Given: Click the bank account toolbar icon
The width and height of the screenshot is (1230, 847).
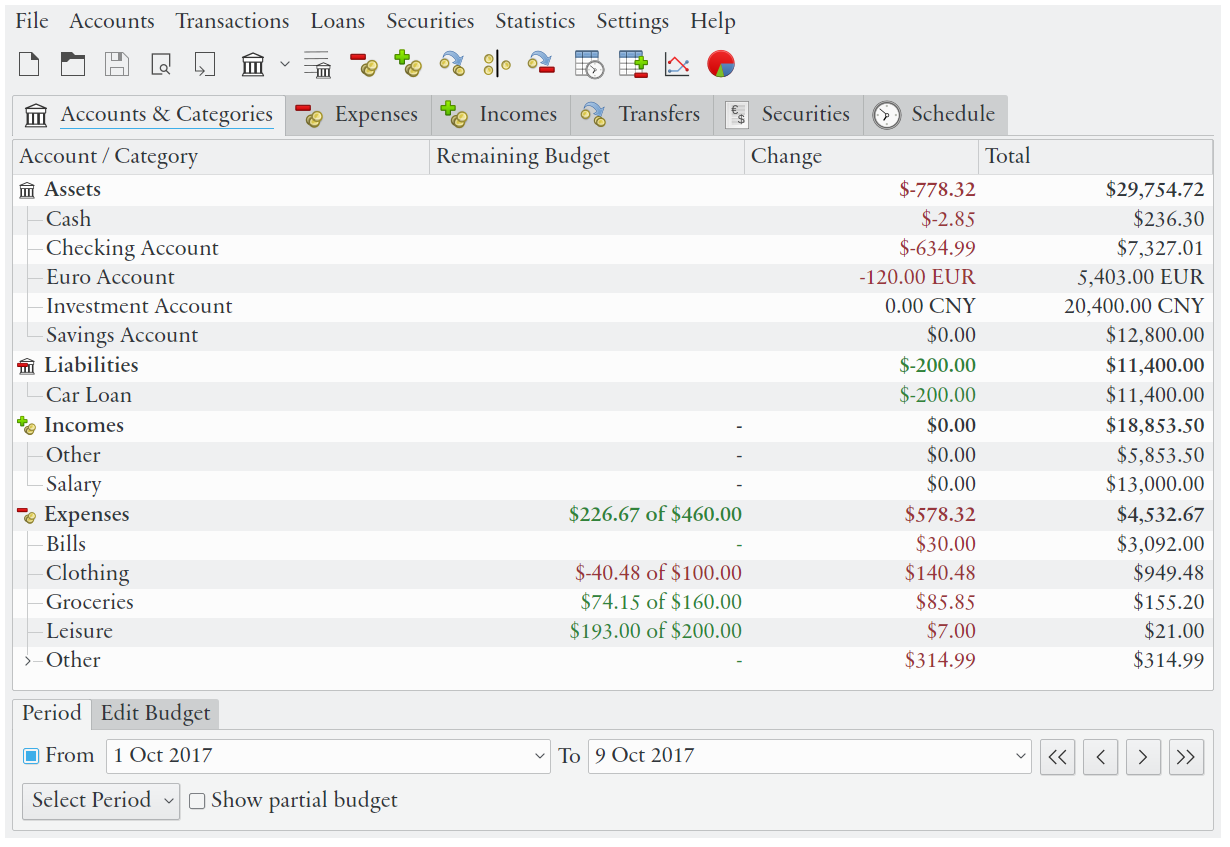Looking at the screenshot, I should pos(253,65).
